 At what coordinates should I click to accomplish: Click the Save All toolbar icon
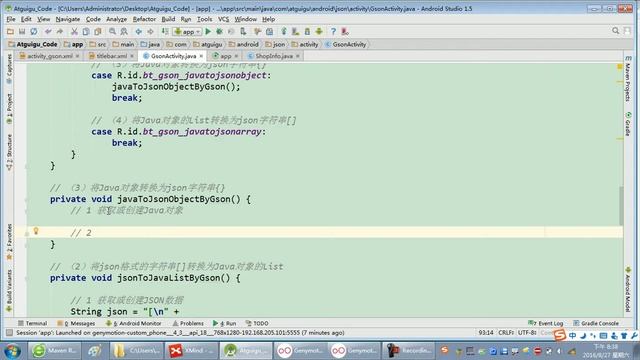[22, 31]
